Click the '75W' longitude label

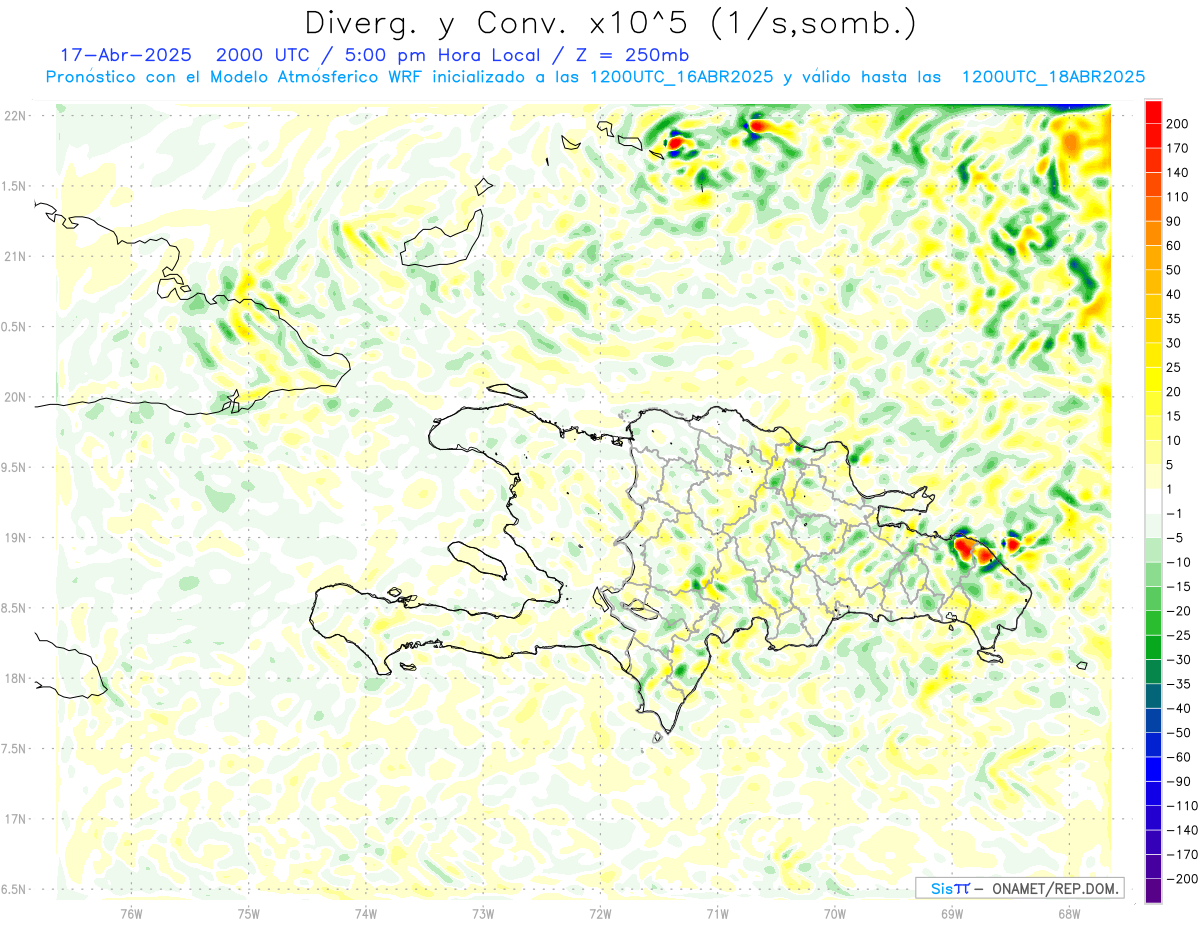(249, 913)
